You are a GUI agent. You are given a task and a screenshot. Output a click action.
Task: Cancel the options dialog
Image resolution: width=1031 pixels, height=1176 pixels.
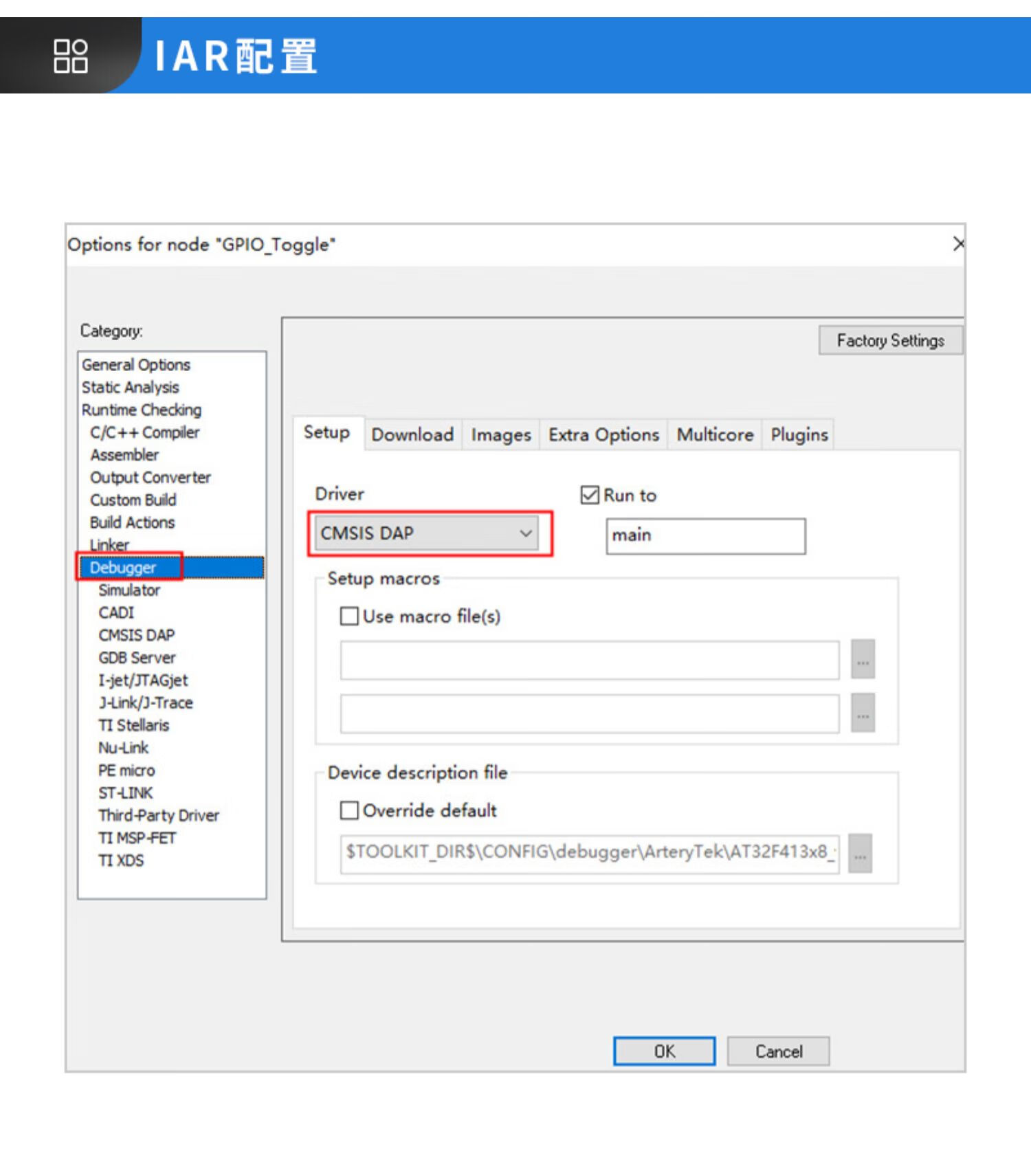coord(778,1051)
